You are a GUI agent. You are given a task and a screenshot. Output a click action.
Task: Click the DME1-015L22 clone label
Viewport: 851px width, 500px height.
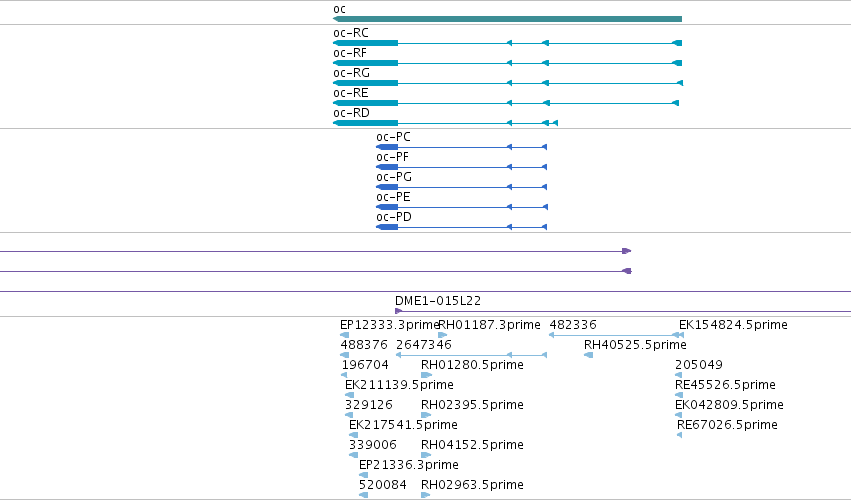[438, 301]
